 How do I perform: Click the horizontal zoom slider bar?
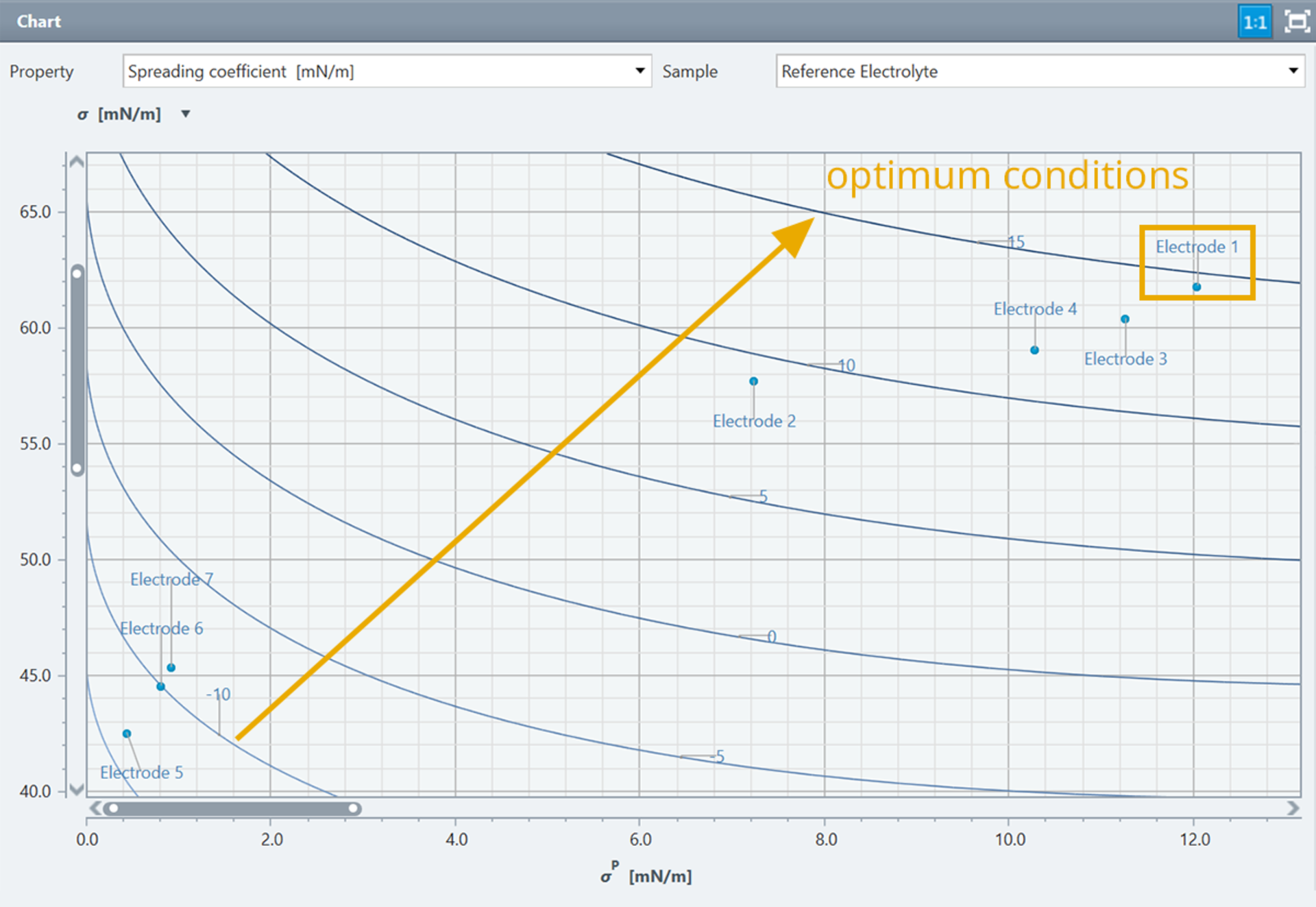tap(233, 808)
